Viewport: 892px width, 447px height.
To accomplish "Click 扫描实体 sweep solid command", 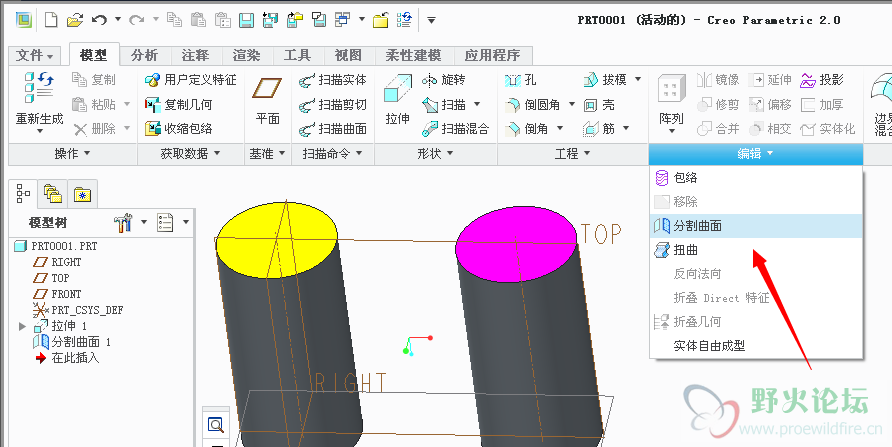I will click(333, 80).
